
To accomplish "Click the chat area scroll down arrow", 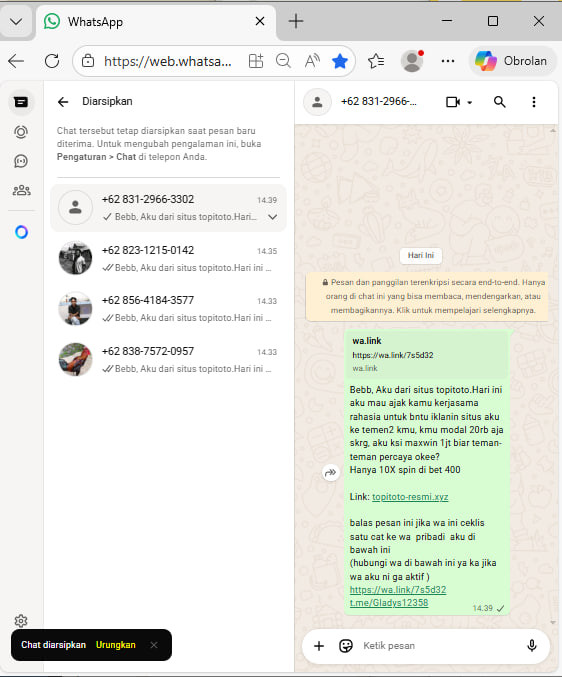I will click(553, 622).
